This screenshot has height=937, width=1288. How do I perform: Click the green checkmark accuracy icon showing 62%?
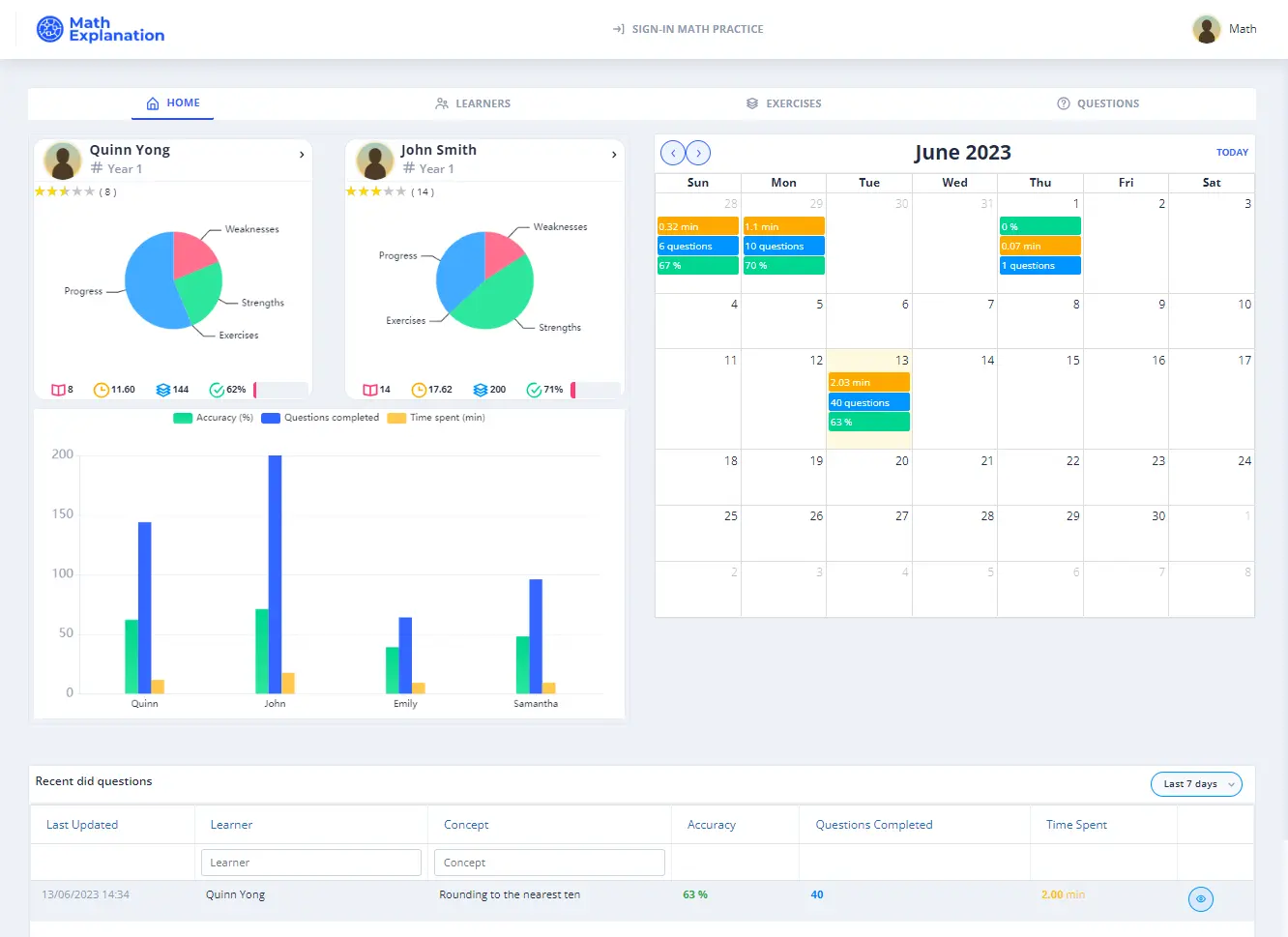[x=215, y=389]
